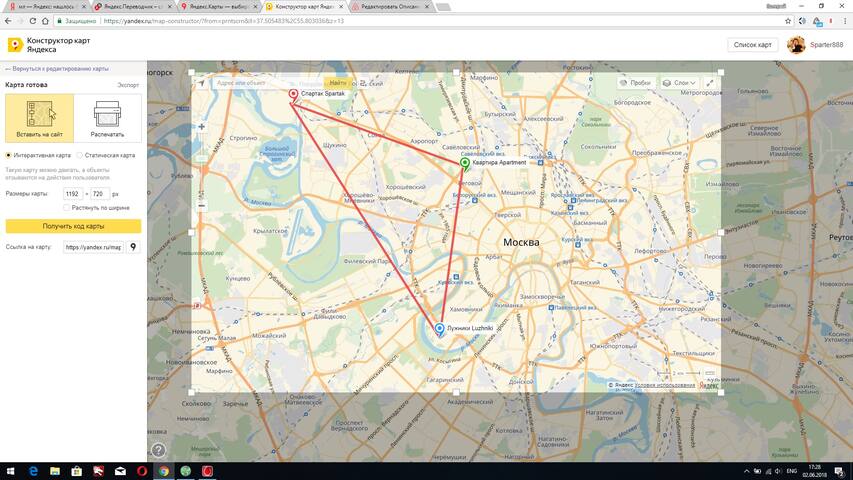Bookmark the page with the star icon

click(x=788, y=21)
